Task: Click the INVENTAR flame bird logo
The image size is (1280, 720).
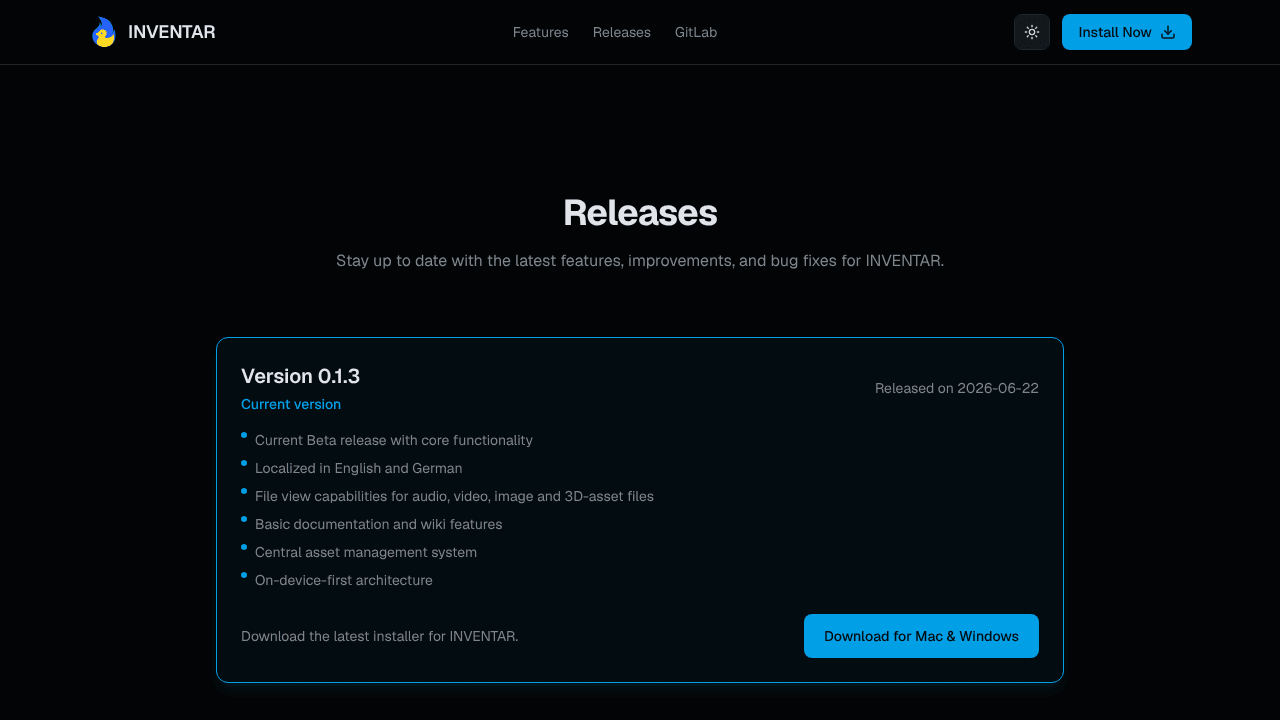Action: tap(103, 32)
